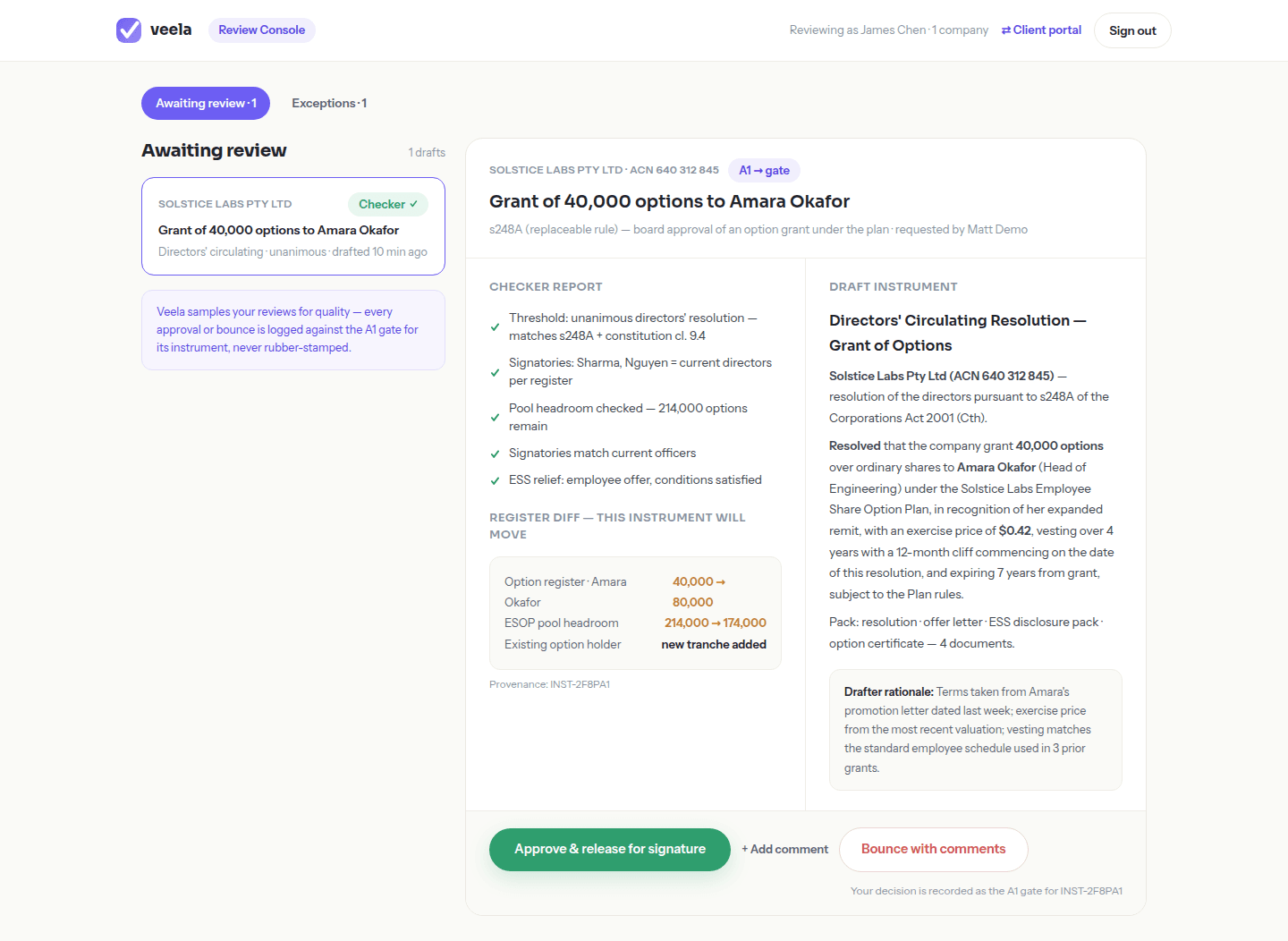This screenshot has width=1288, height=941.
Task: Click the Threshold check green tick
Action: [496, 327]
